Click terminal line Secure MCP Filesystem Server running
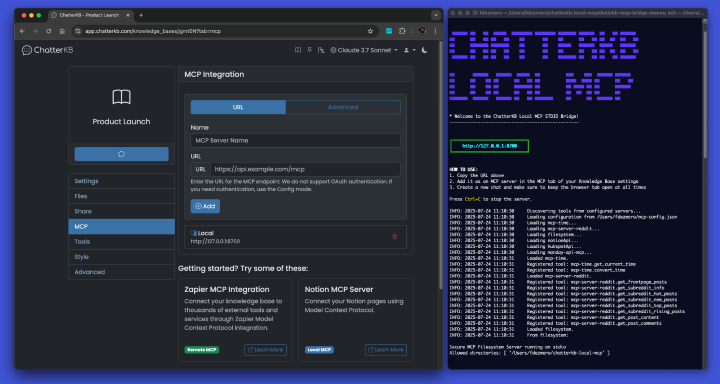 [x=507, y=347]
